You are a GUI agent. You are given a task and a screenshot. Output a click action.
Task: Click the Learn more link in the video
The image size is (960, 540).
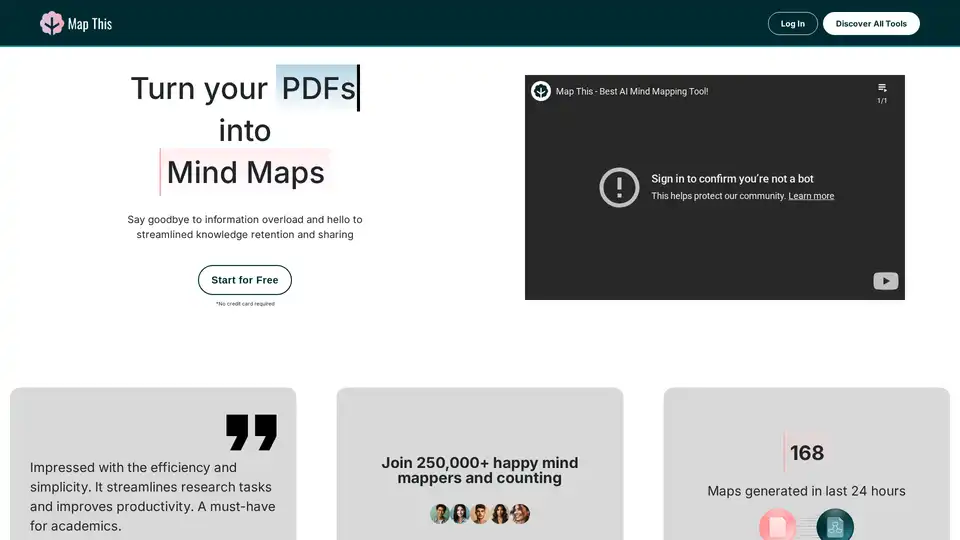[x=811, y=196]
